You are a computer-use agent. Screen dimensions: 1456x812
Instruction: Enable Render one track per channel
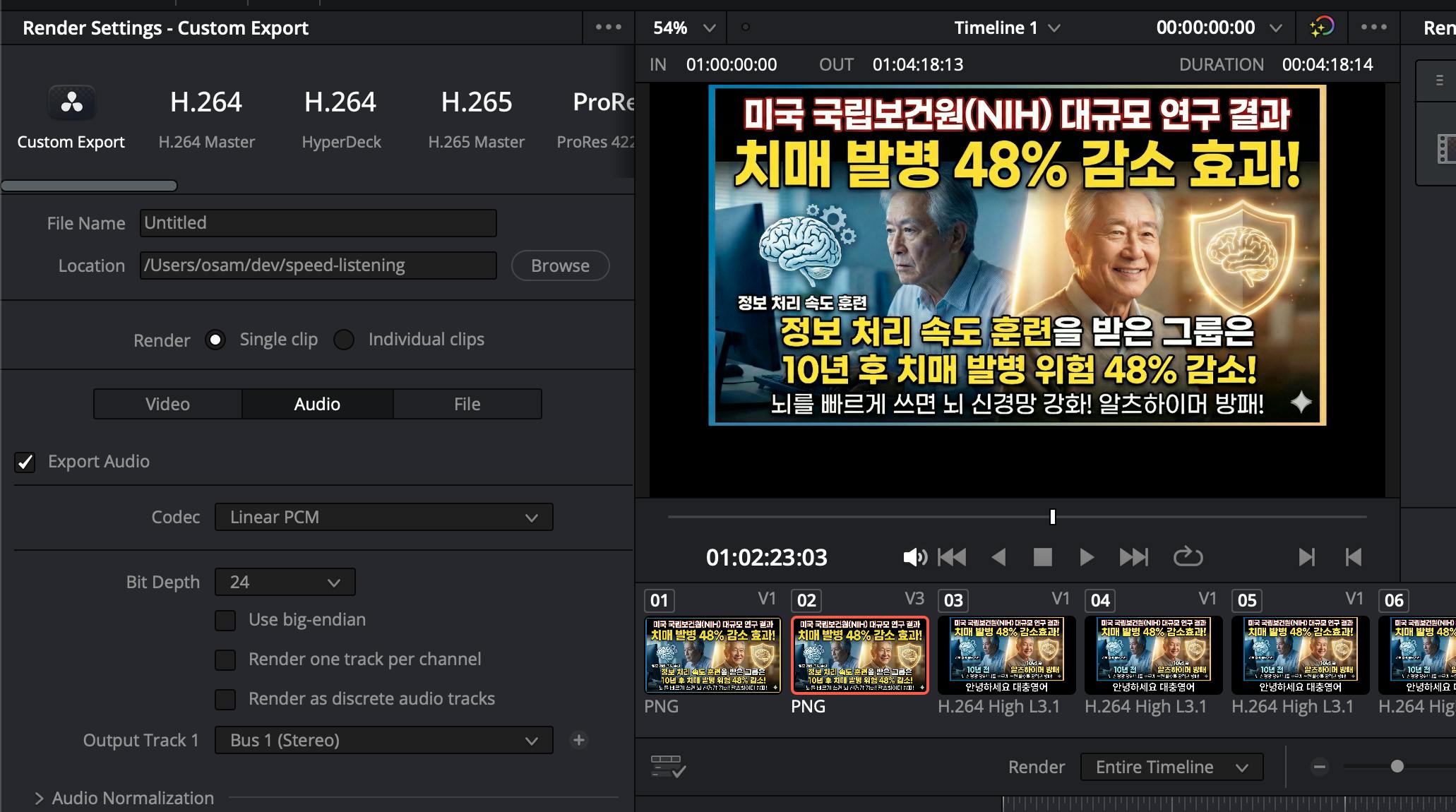225,659
